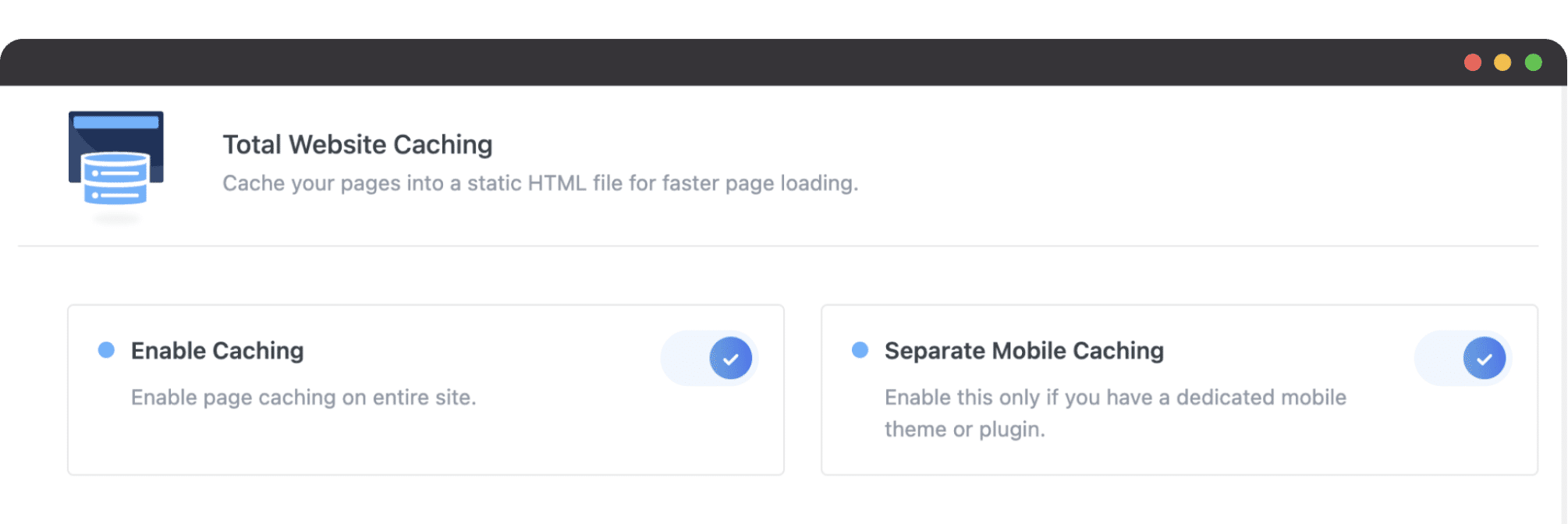Viewport: 1568px width, 524px height.
Task: Click the horizontal divider below the header
Action: (778, 246)
